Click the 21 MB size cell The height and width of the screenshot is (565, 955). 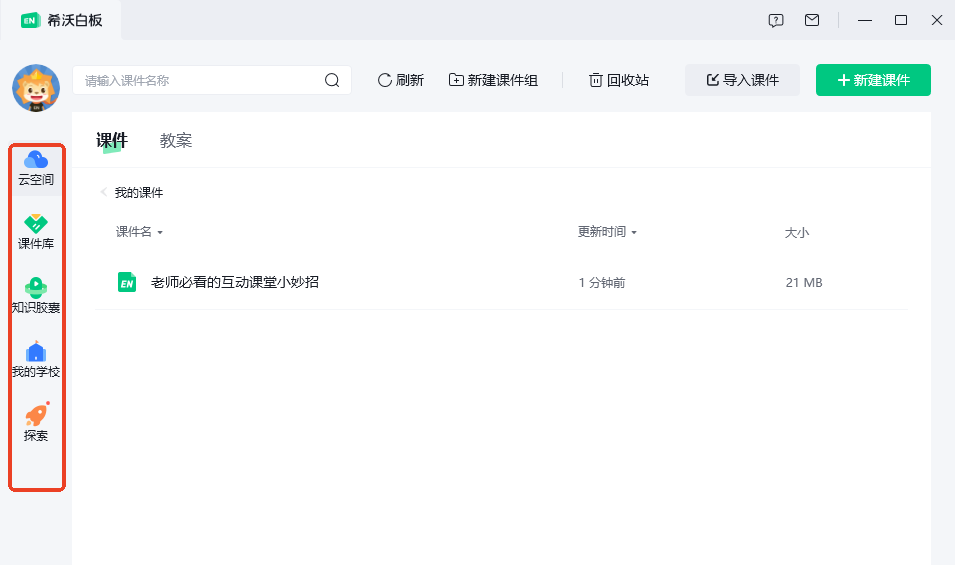click(x=804, y=282)
